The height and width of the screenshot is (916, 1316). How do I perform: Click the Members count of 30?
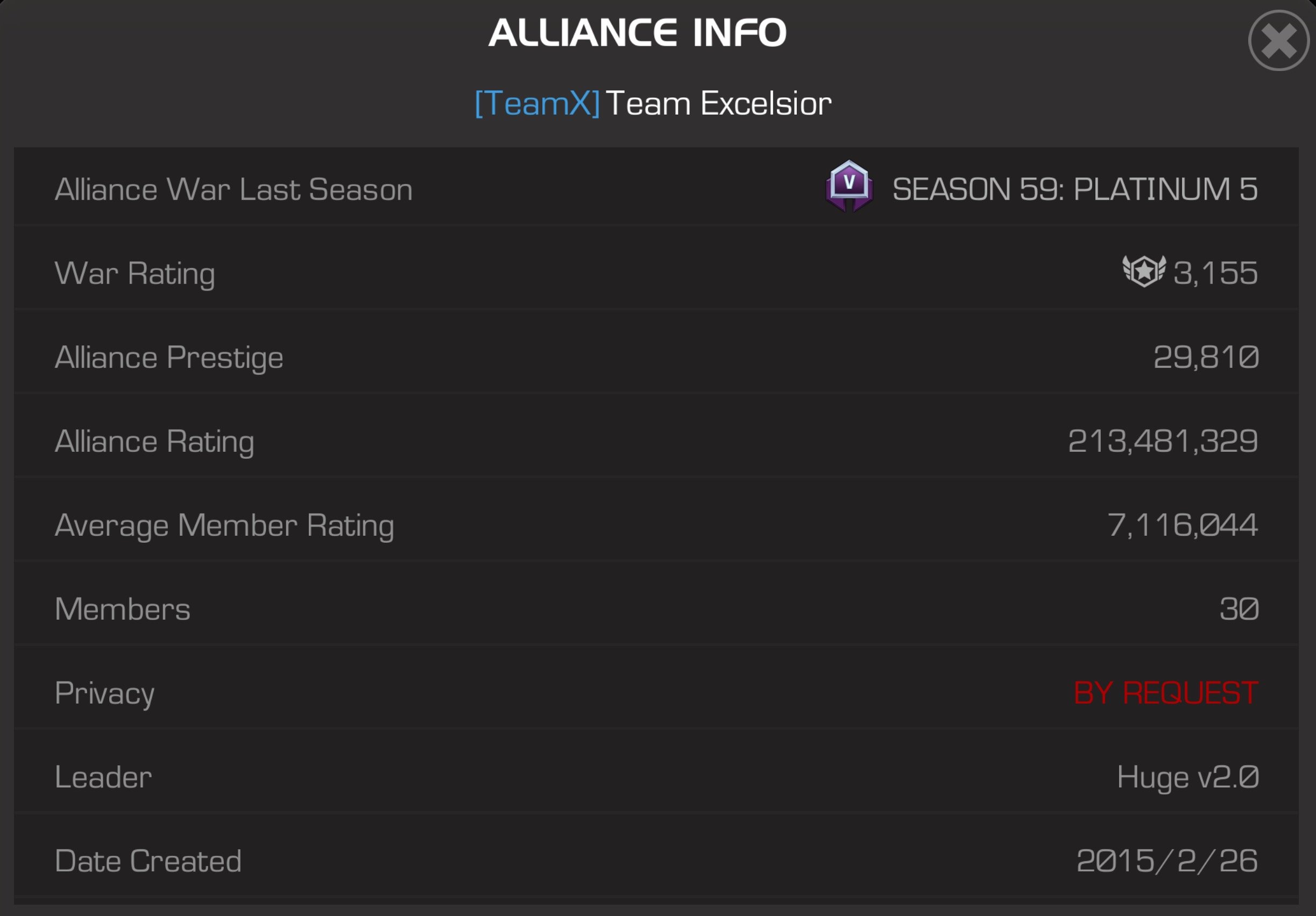click(x=1239, y=609)
